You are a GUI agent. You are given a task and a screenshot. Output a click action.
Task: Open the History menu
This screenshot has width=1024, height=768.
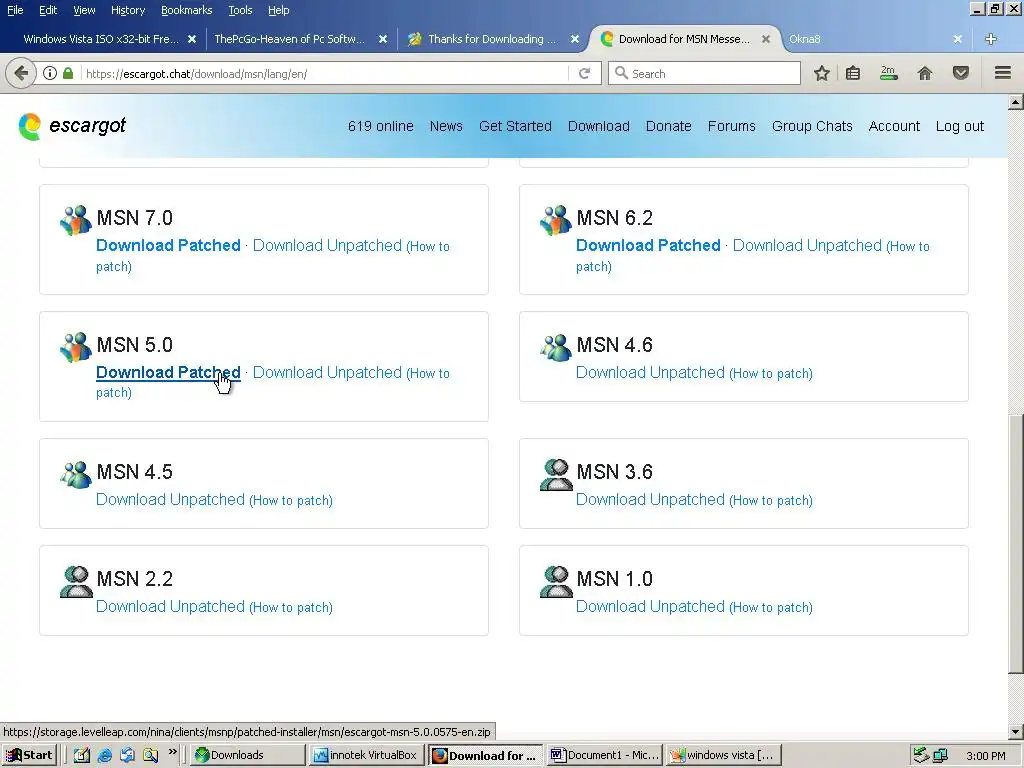tap(128, 10)
